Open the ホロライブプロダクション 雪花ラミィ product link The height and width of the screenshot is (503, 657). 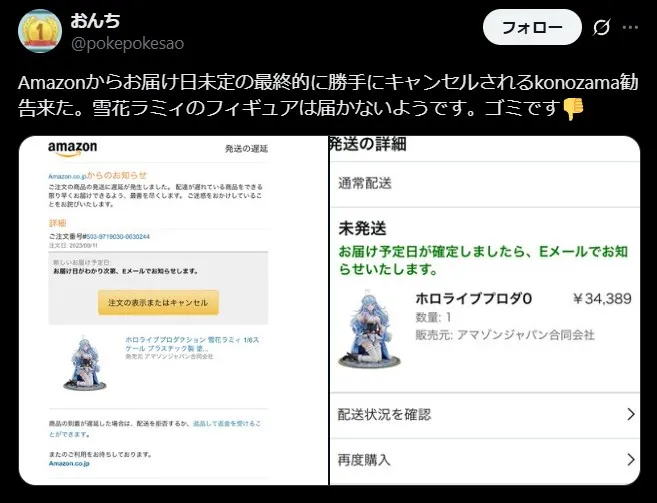192,344
